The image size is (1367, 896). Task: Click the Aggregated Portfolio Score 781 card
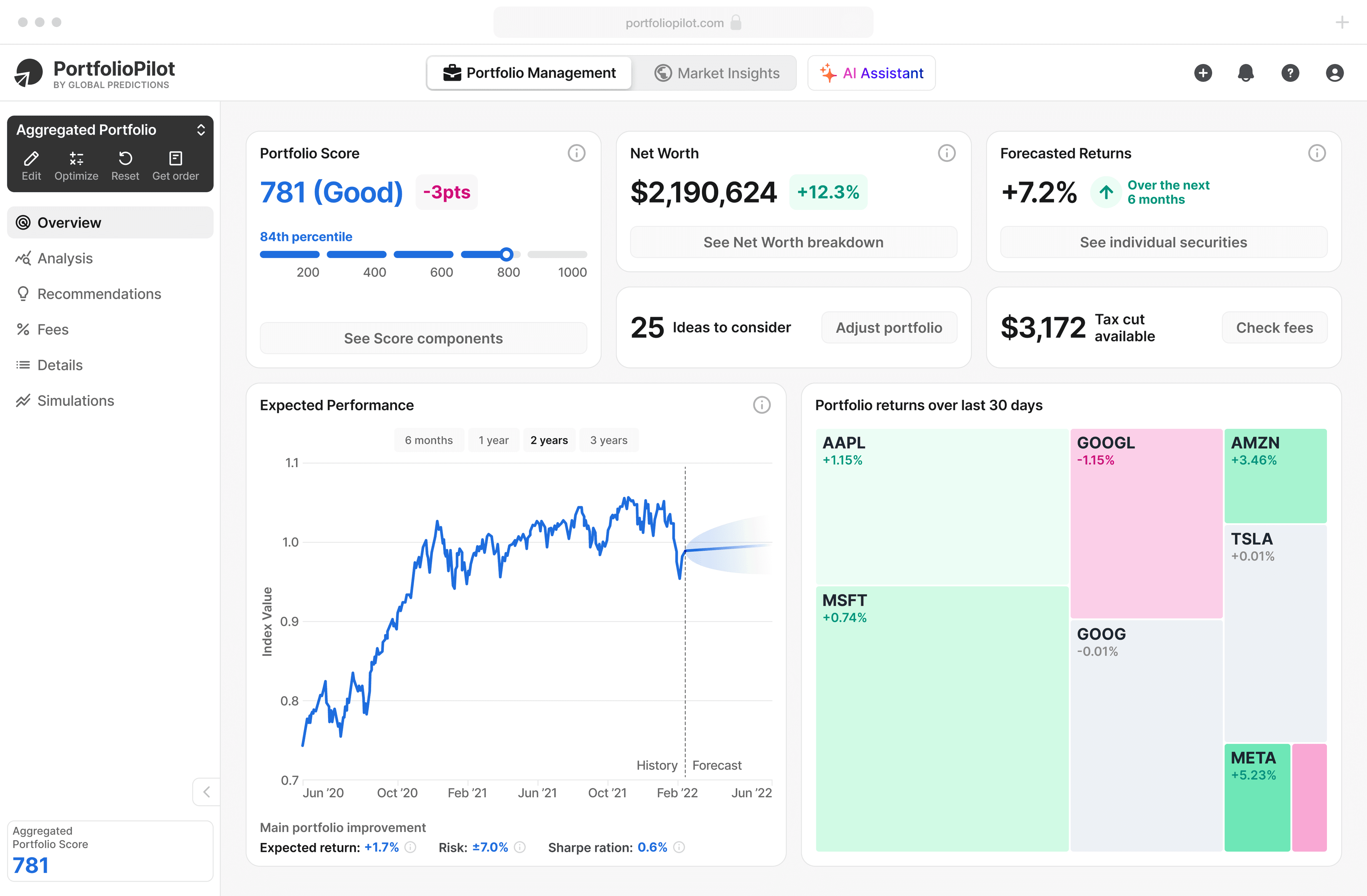110,851
